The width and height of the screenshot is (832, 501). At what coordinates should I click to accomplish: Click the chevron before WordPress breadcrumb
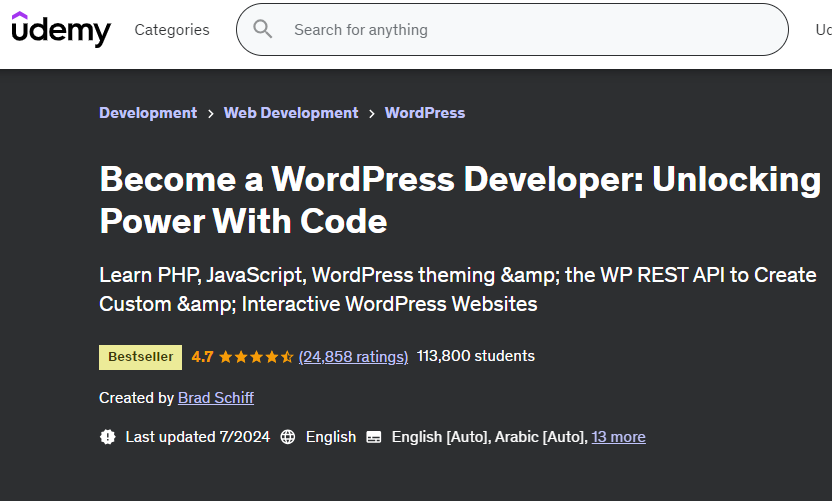(372, 114)
